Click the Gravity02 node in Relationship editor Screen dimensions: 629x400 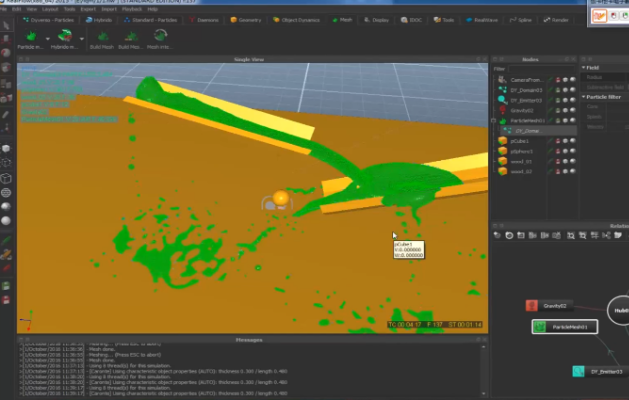549,306
